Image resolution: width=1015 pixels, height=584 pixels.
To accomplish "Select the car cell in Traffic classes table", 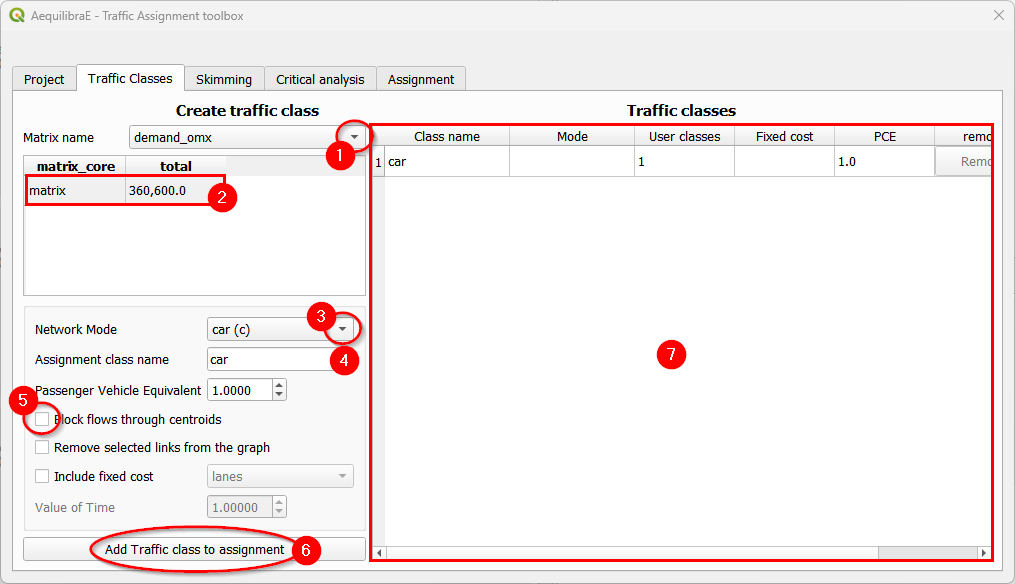I will point(445,161).
